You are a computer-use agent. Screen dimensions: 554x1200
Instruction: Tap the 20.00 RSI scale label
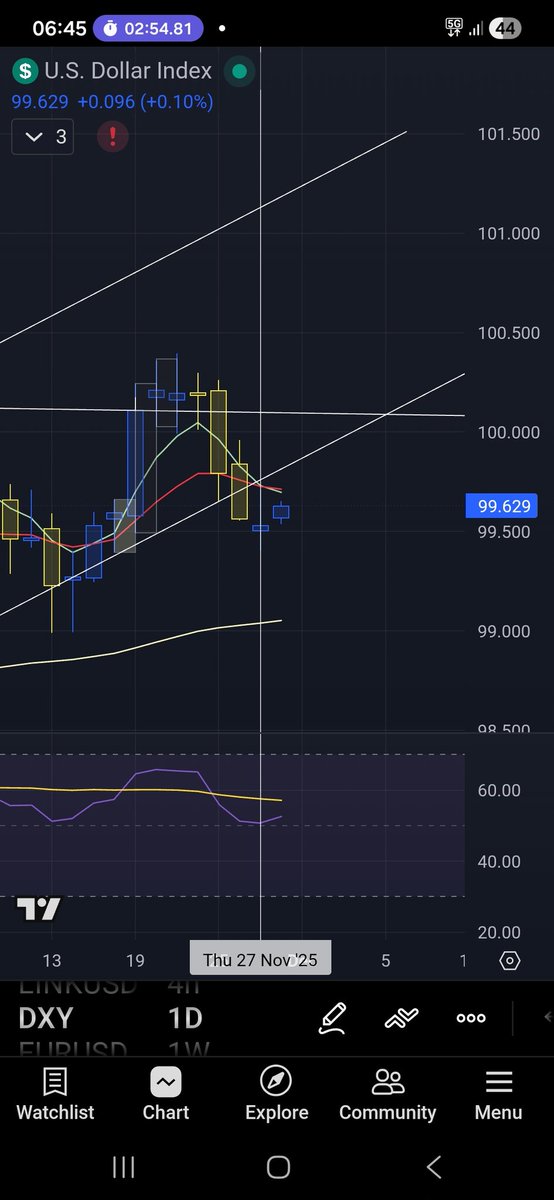click(x=499, y=933)
